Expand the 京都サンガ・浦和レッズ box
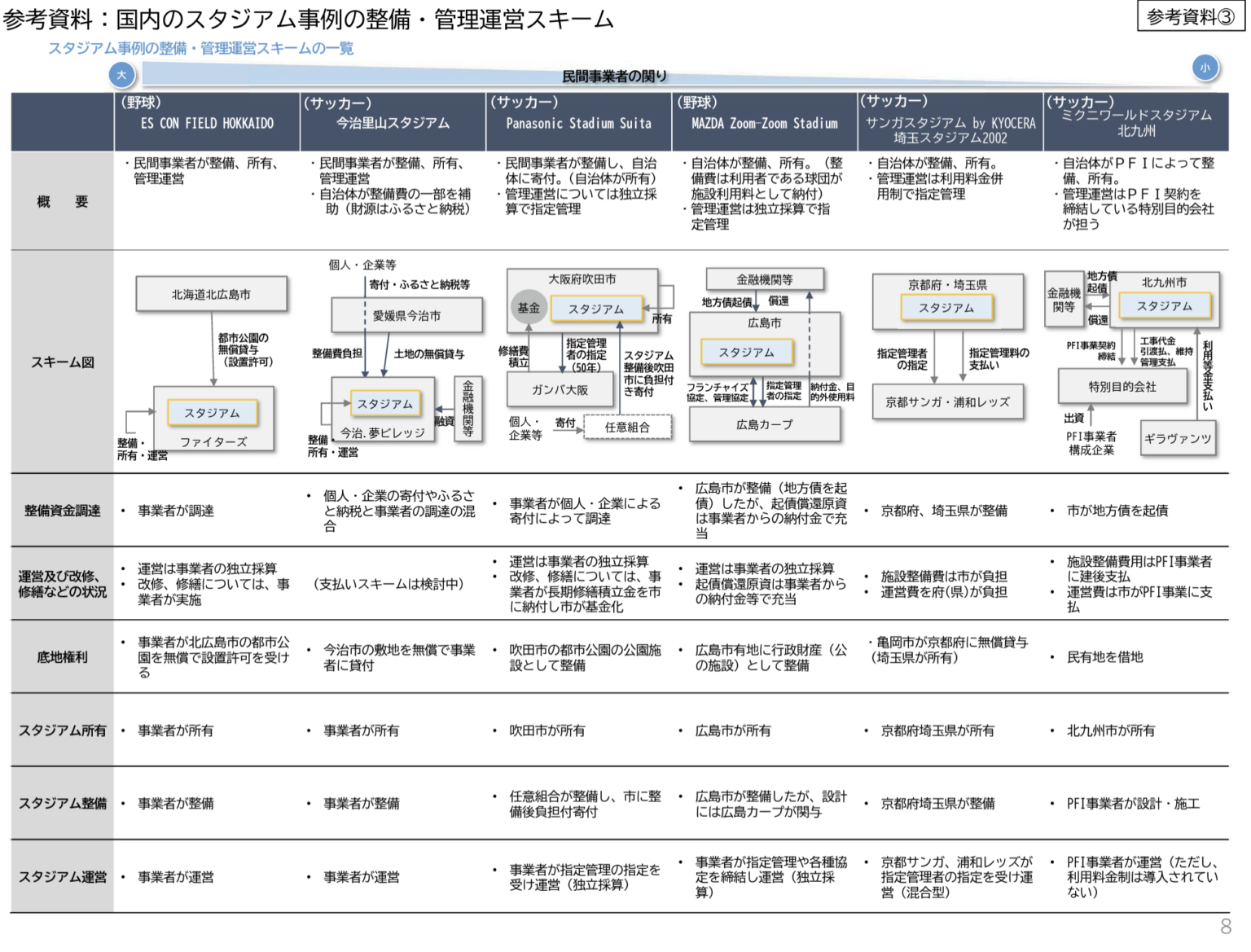The height and width of the screenshot is (952, 1251). pyautogui.click(x=949, y=402)
